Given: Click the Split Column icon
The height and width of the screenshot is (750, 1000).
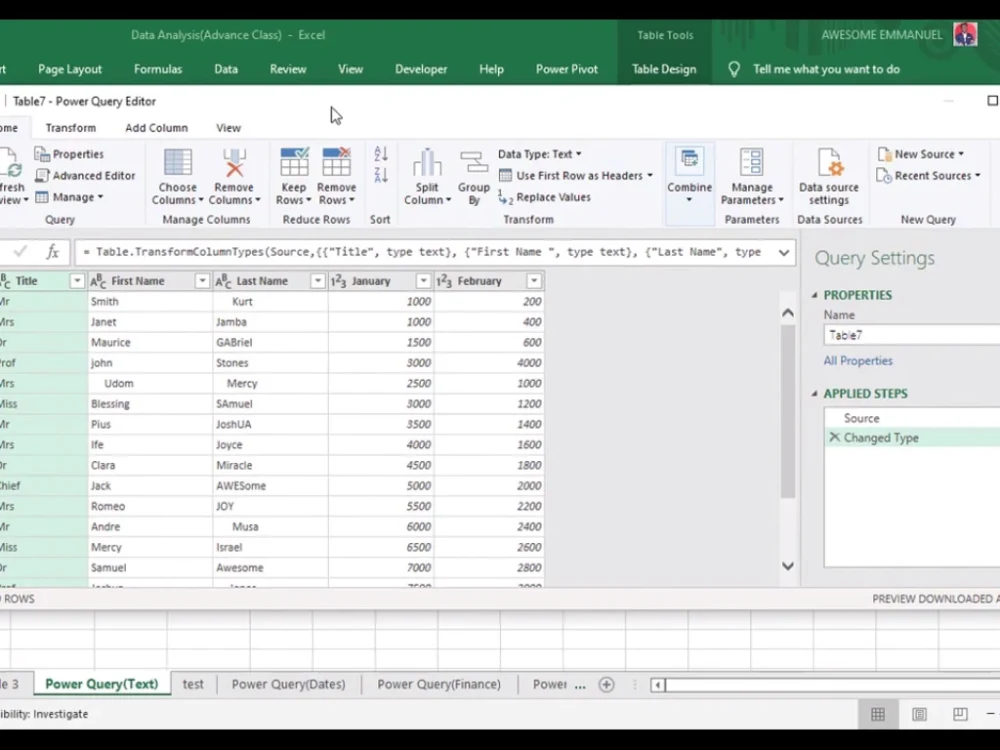Looking at the screenshot, I should pos(427,163).
